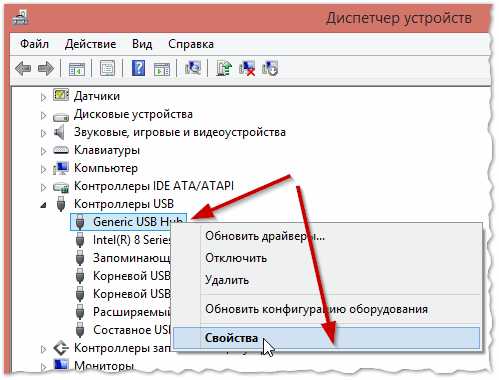Toggle the console tree pane icon
This screenshot has height=380, width=499.
click(x=77, y=69)
